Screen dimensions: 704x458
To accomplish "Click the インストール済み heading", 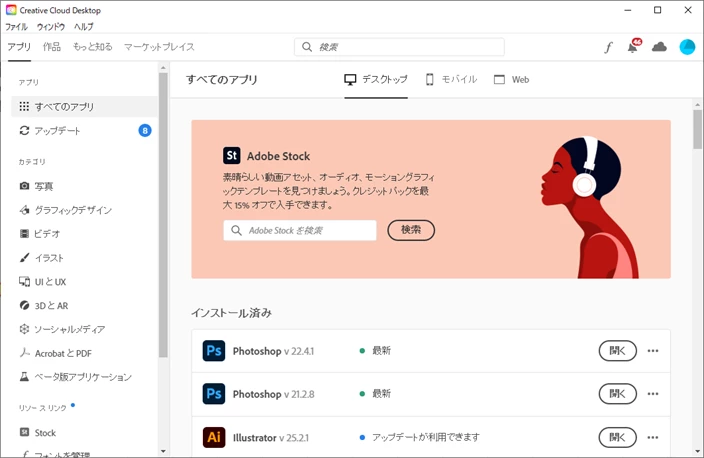I will pyautogui.click(x=232, y=313).
